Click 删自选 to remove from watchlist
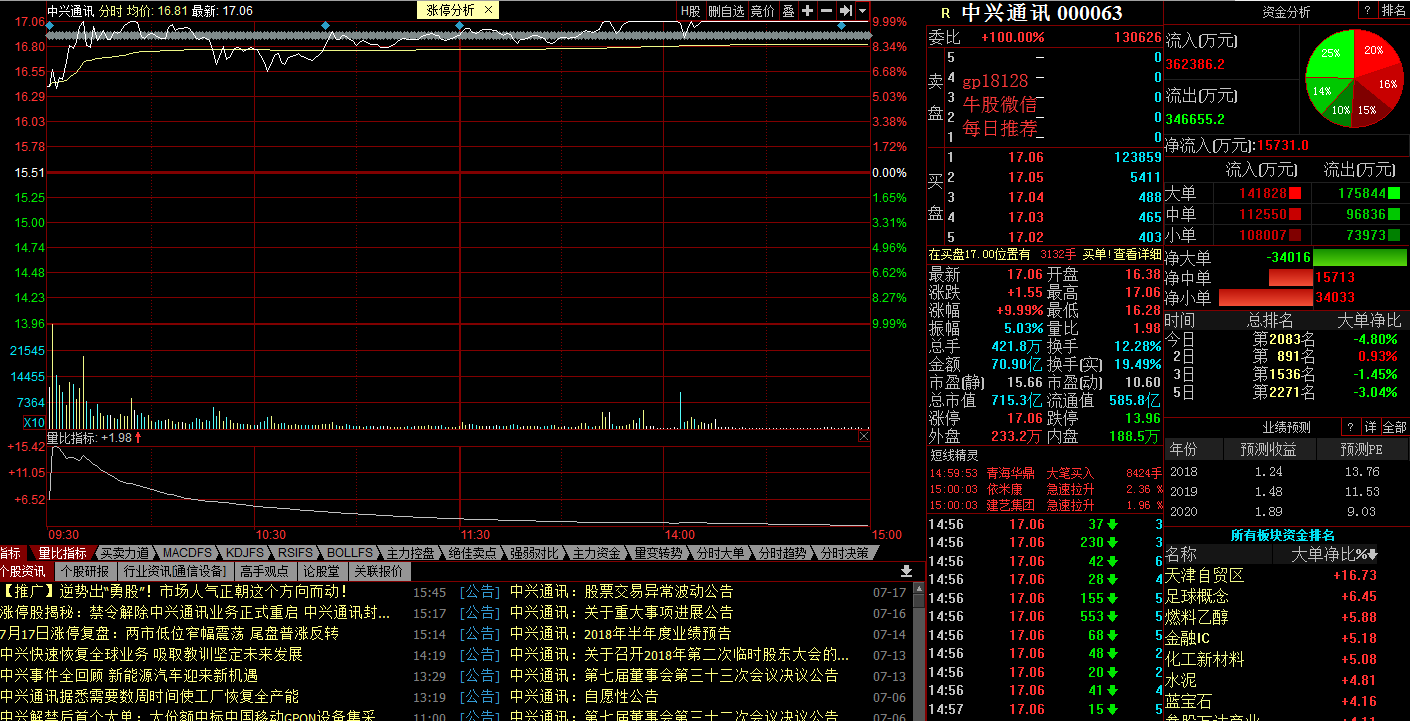The width and height of the screenshot is (1410, 721). point(726,10)
